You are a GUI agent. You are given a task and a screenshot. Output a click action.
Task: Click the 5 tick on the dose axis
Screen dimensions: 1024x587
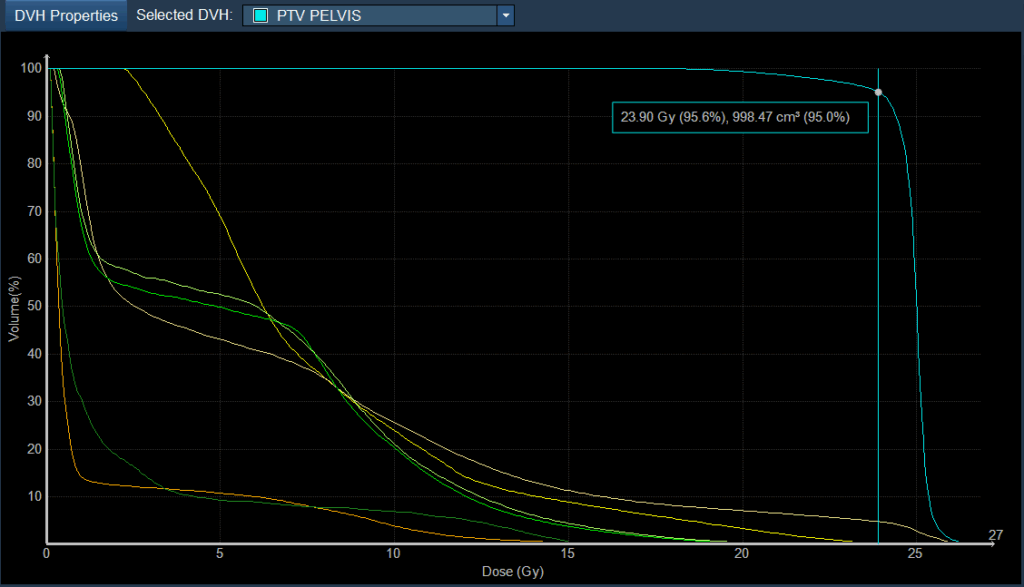click(220, 553)
